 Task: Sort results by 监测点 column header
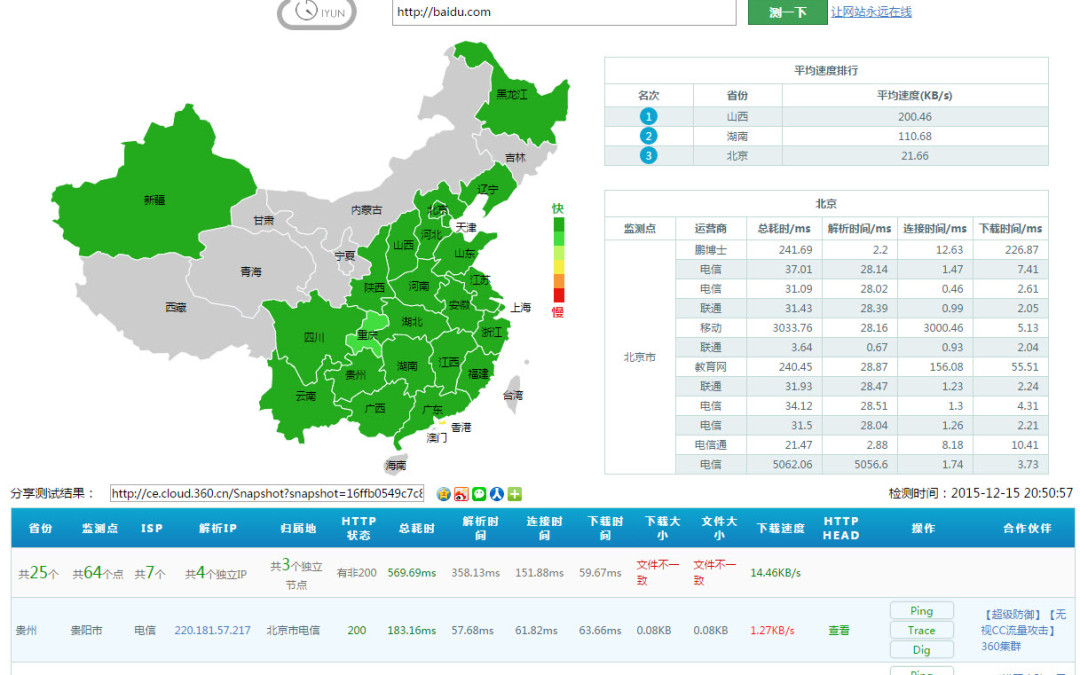(100, 528)
